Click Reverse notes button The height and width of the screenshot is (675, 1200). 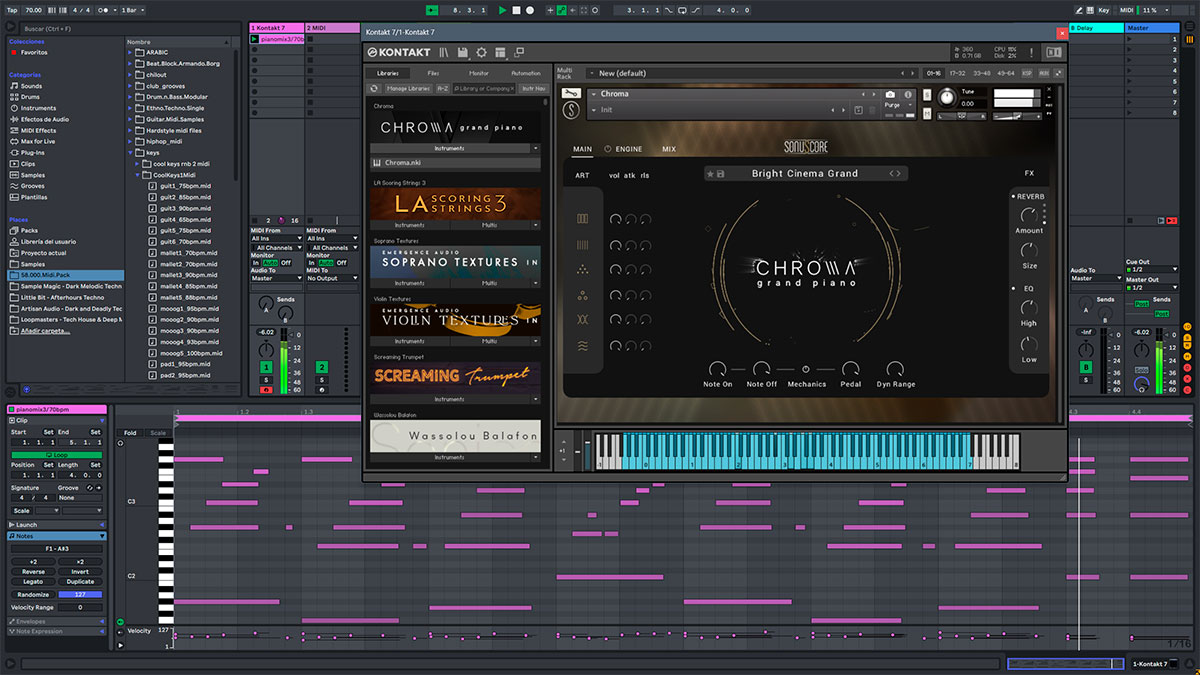click(x=33, y=571)
